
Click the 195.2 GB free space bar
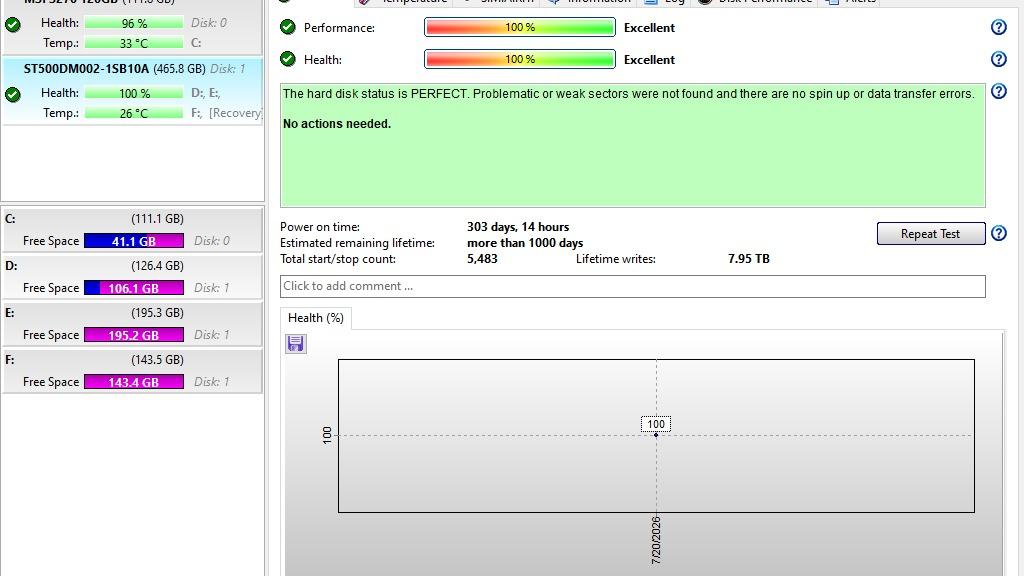tap(134, 335)
